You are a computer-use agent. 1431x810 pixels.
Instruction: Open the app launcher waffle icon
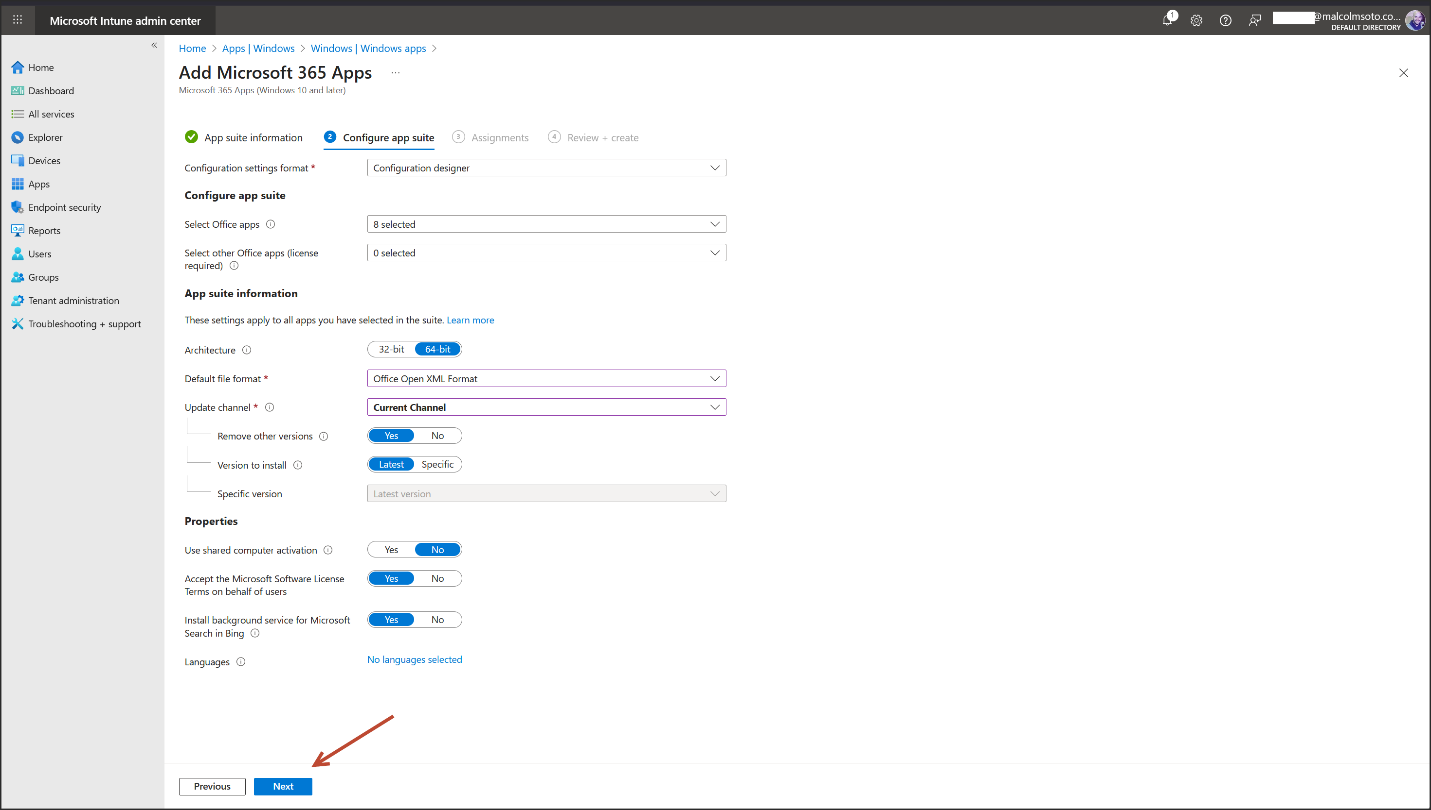(x=17, y=20)
